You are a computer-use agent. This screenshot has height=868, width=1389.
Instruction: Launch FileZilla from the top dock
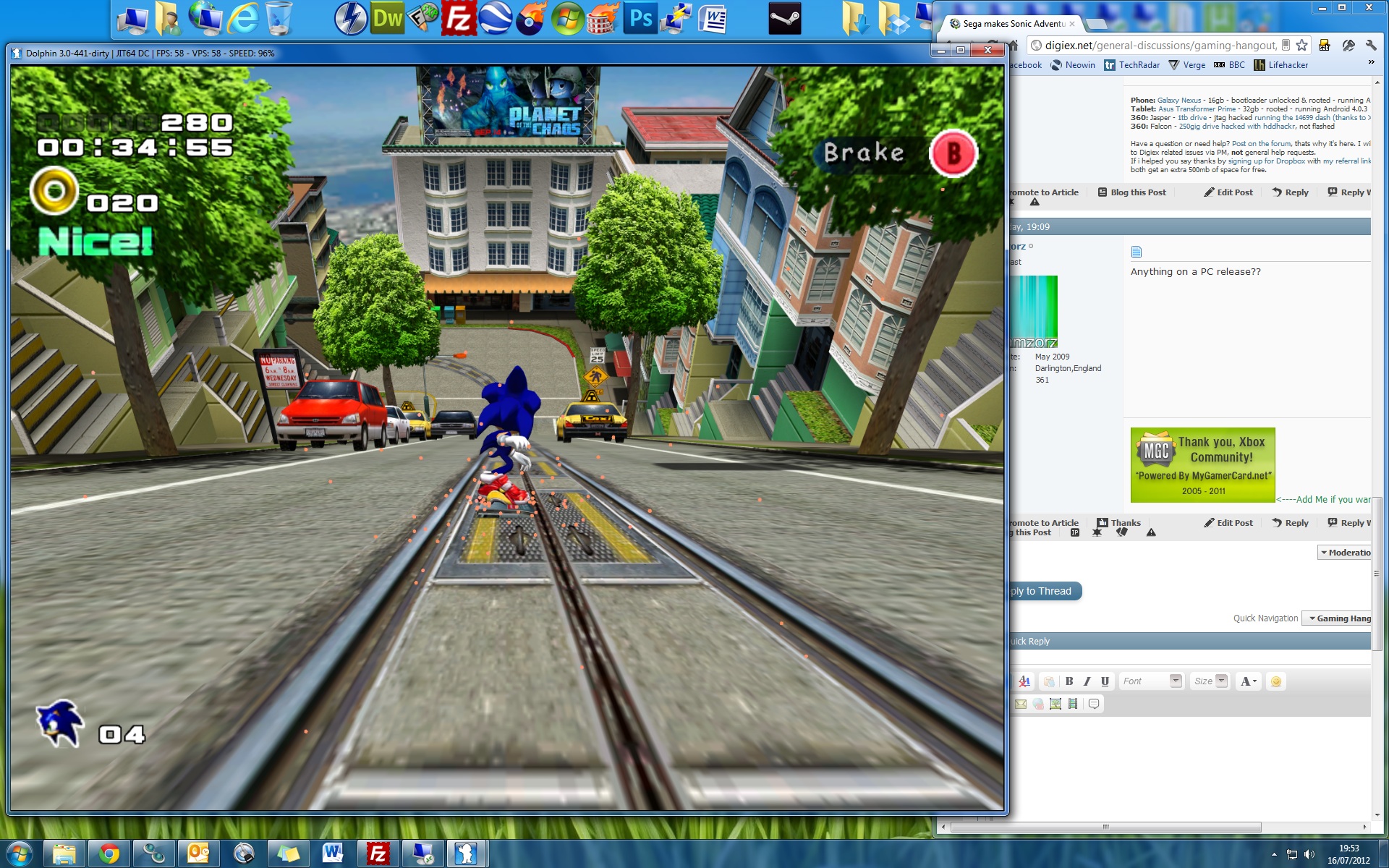[459, 18]
